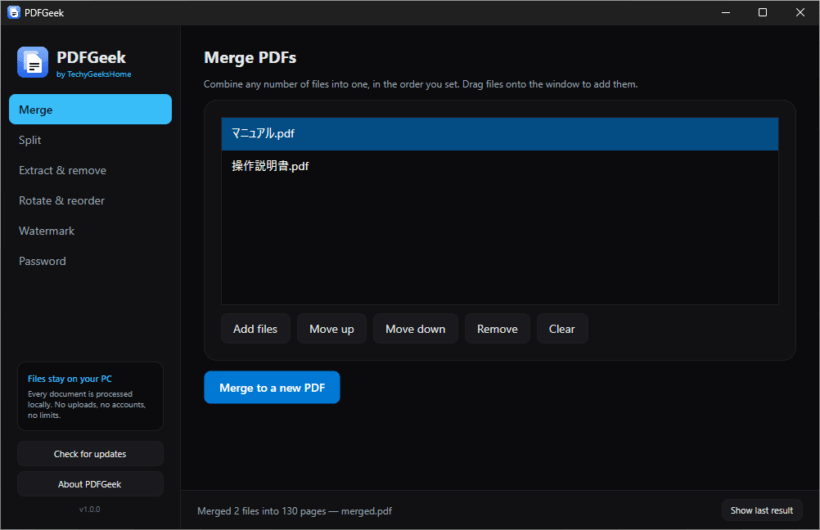Click the PDFGeek title bar app icon
This screenshot has width=820, height=530.
point(14,13)
